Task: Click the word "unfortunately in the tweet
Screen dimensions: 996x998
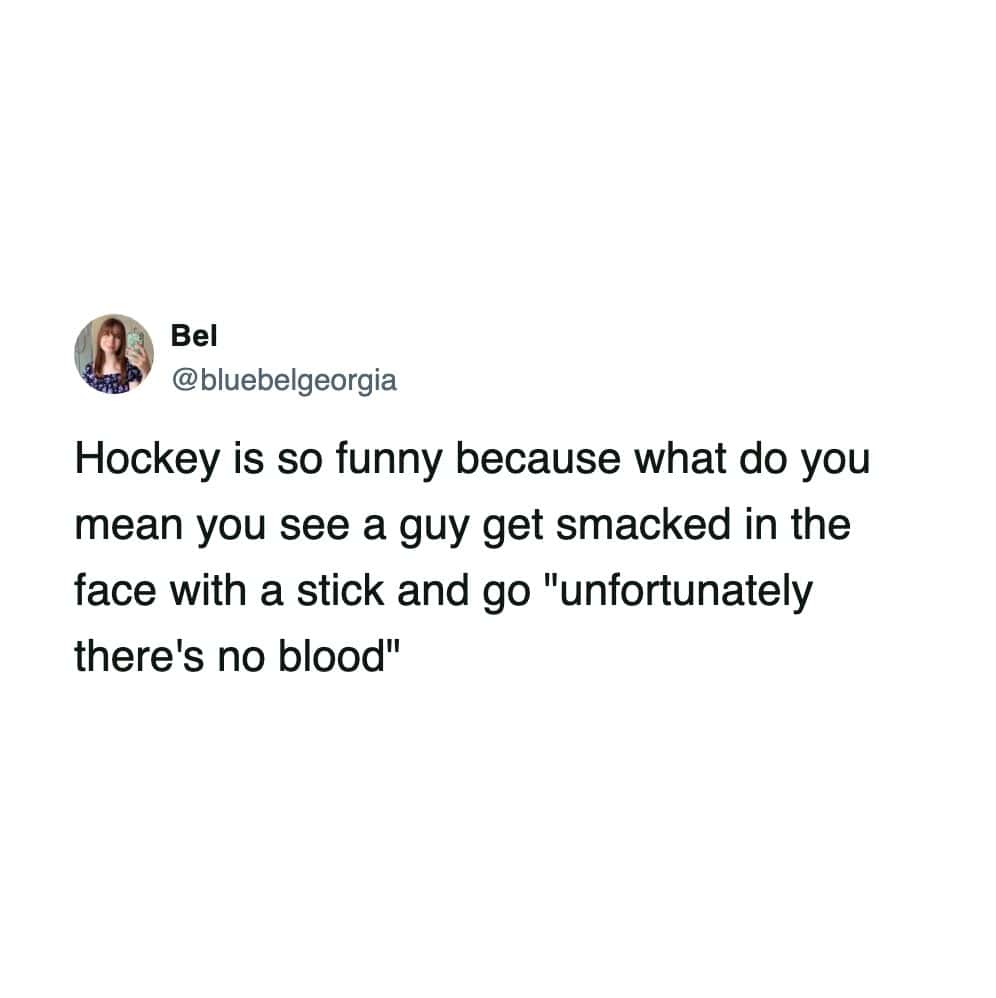Action: pos(680,591)
